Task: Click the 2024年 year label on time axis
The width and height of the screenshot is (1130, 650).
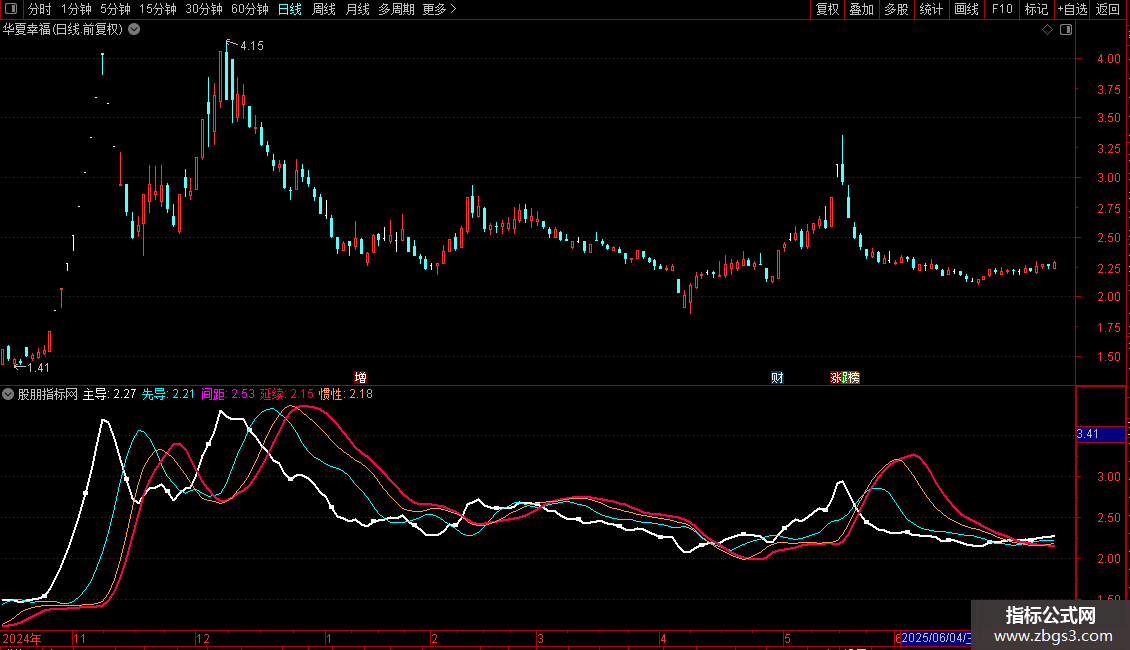Action: coord(22,639)
